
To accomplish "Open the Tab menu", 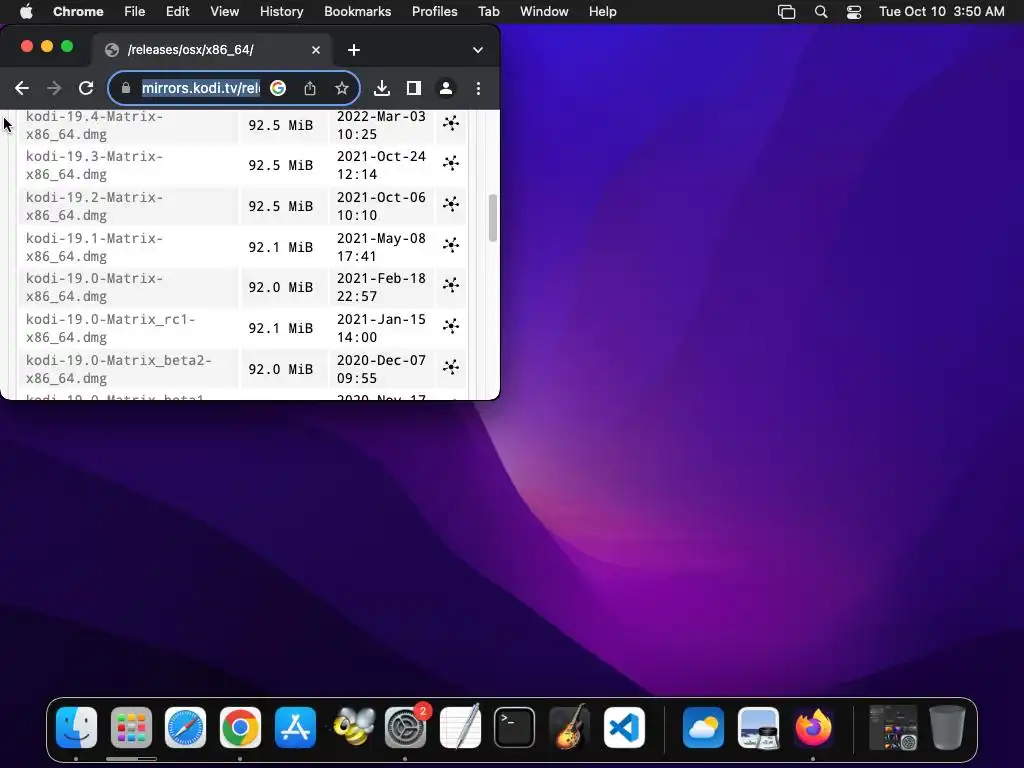I will point(488,12).
